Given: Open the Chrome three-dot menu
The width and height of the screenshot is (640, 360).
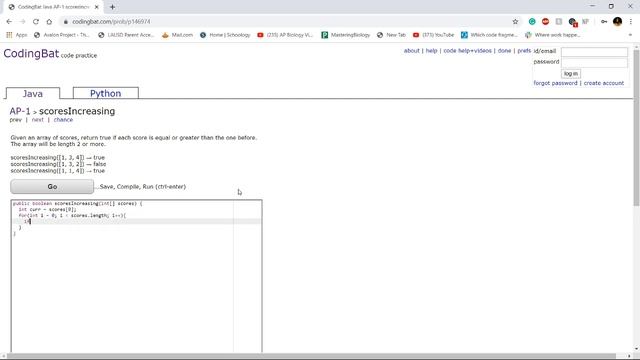Looking at the screenshot, I should click(631, 22).
